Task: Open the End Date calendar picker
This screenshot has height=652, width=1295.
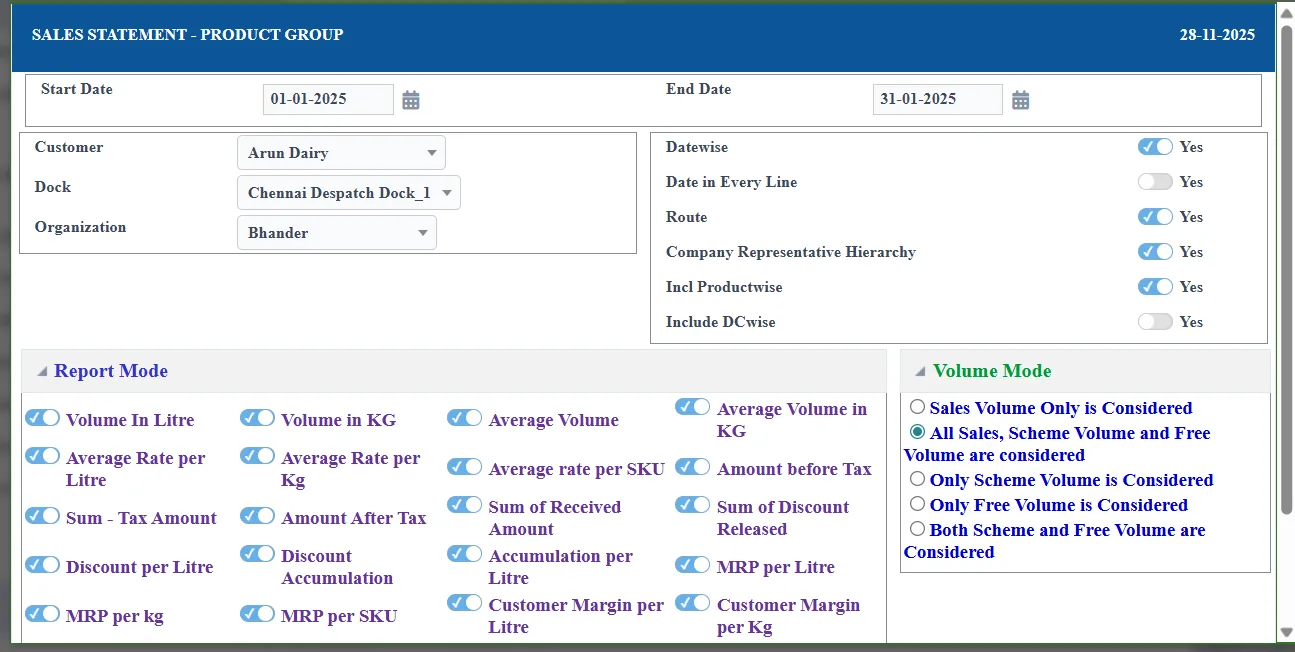Action: coord(1020,100)
